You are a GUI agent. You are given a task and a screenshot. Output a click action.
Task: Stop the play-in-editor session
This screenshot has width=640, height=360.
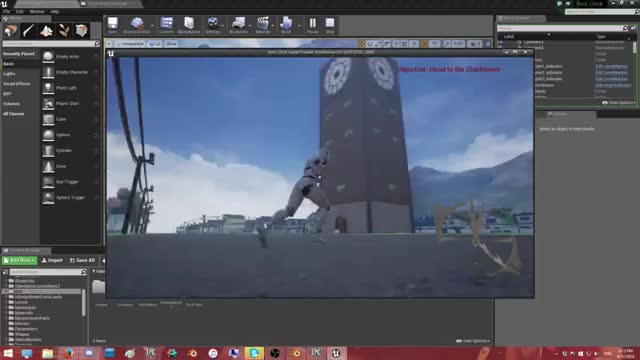click(330, 25)
